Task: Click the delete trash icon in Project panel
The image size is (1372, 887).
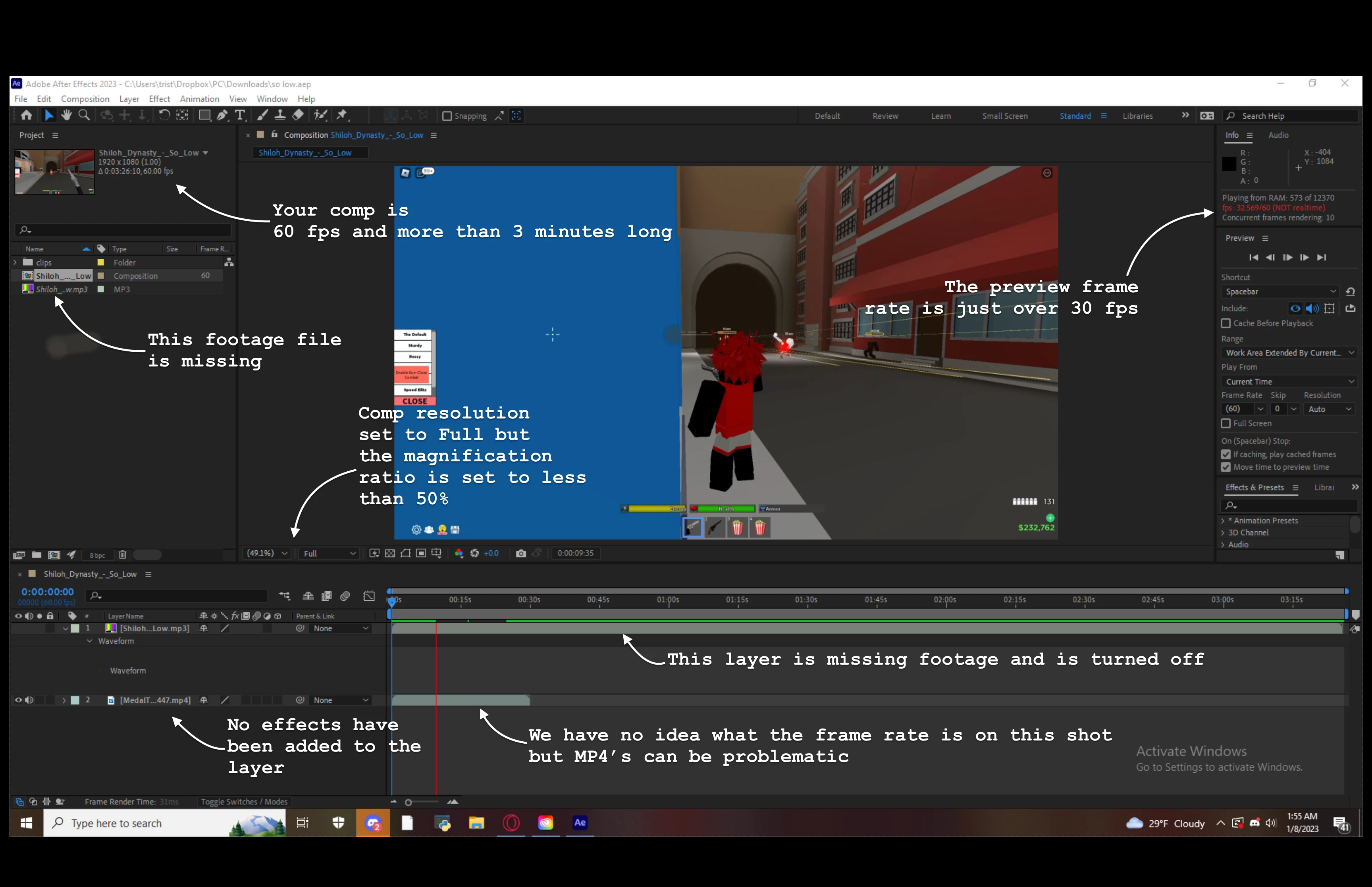Action: coord(123,555)
